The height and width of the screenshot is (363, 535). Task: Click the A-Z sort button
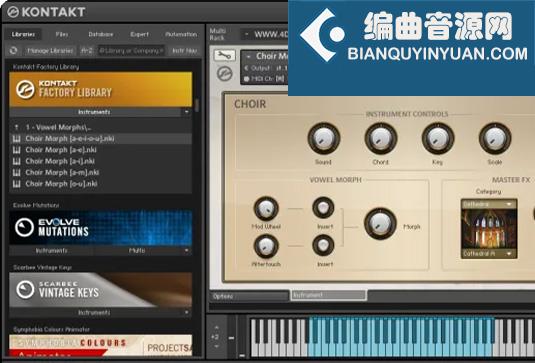pyautogui.click(x=87, y=50)
